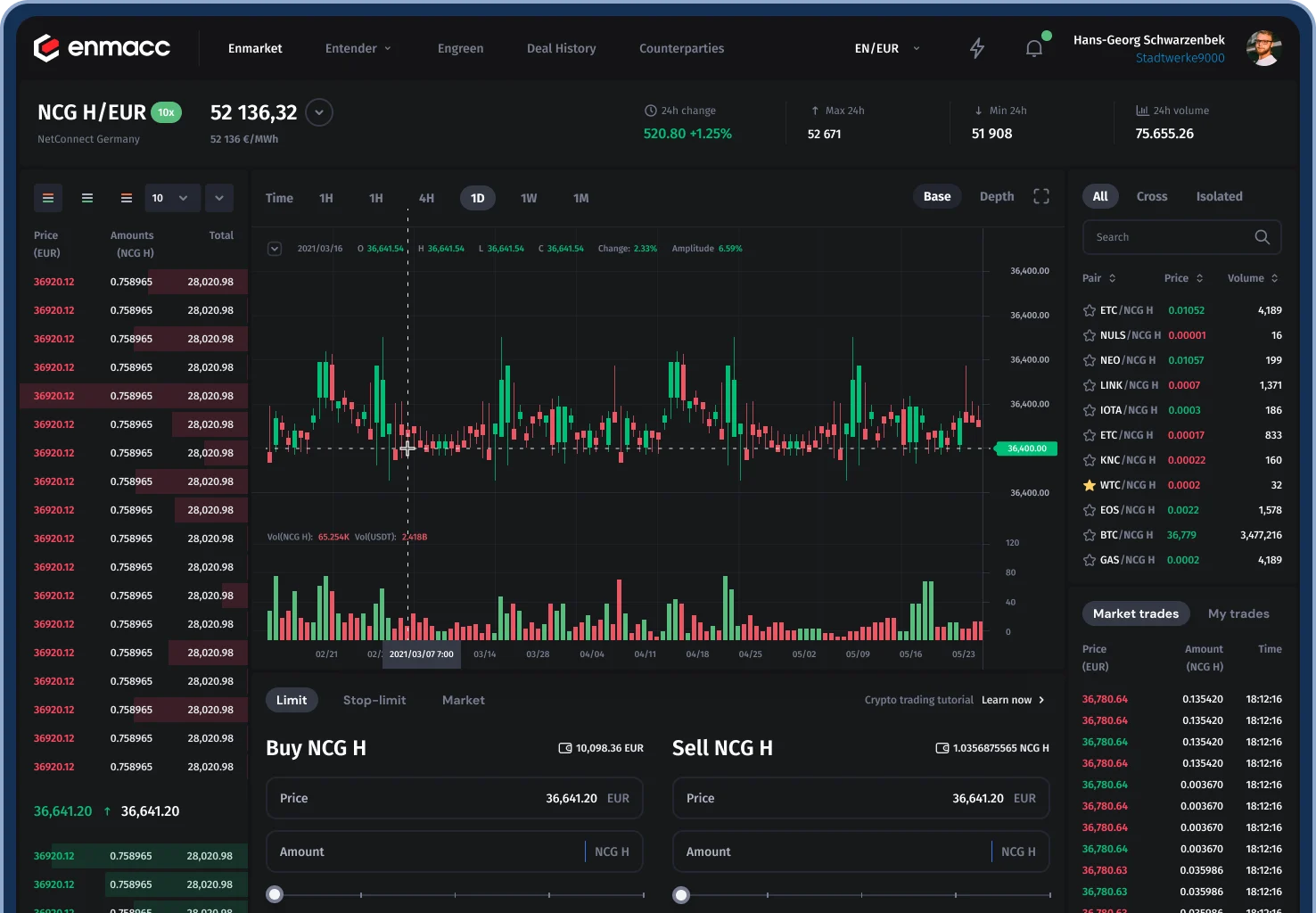Select the Stop-limit order type

[x=374, y=700]
